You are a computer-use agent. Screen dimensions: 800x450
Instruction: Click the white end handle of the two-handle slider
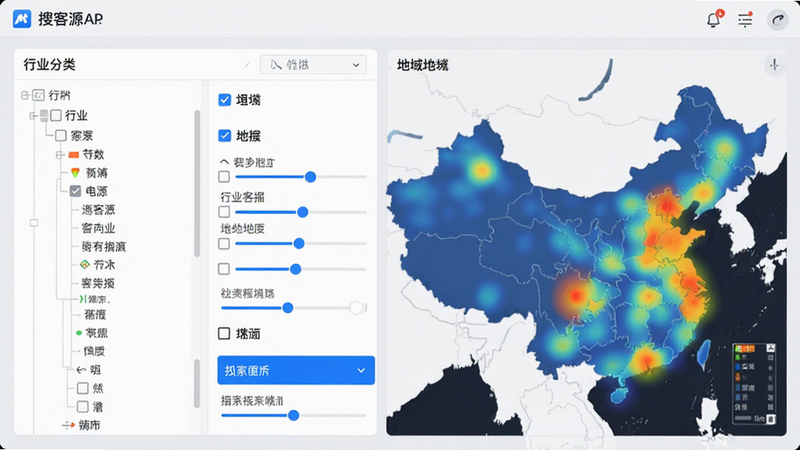click(x=356, y=308)
